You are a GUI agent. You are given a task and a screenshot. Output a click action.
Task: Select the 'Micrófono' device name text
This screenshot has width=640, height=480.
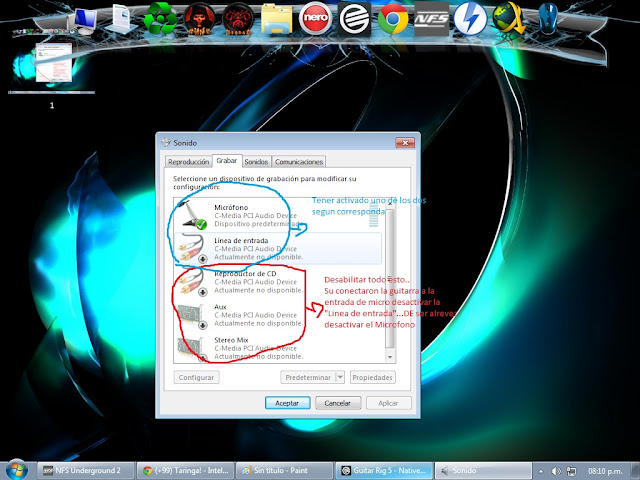pyautogui.click(x=231, y=207)
